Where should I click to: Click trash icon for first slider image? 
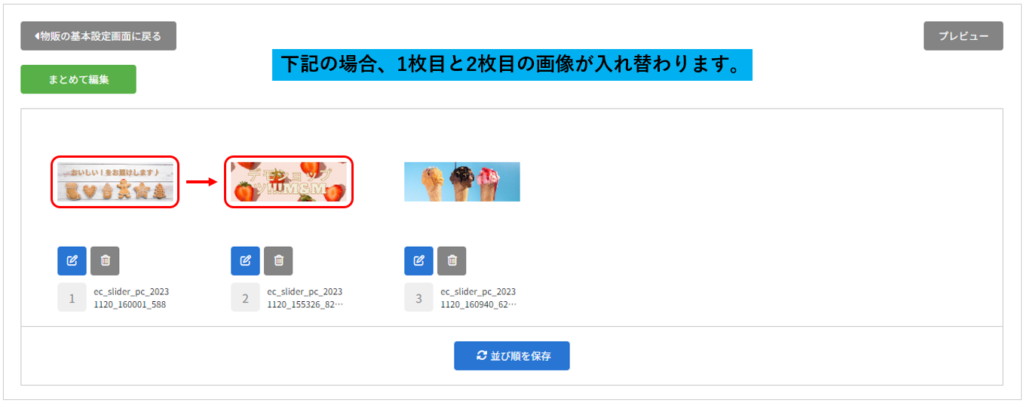[x=105, y=261]
